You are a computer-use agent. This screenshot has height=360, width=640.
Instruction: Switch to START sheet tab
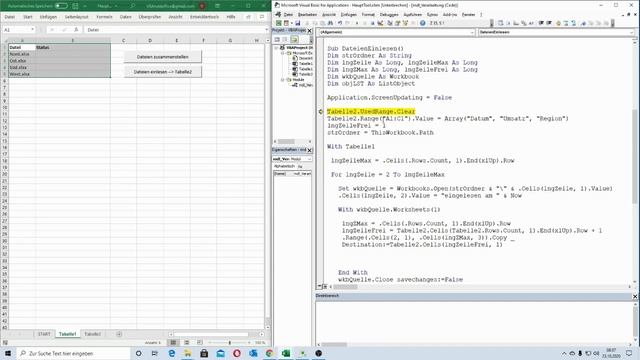[44, 334]
